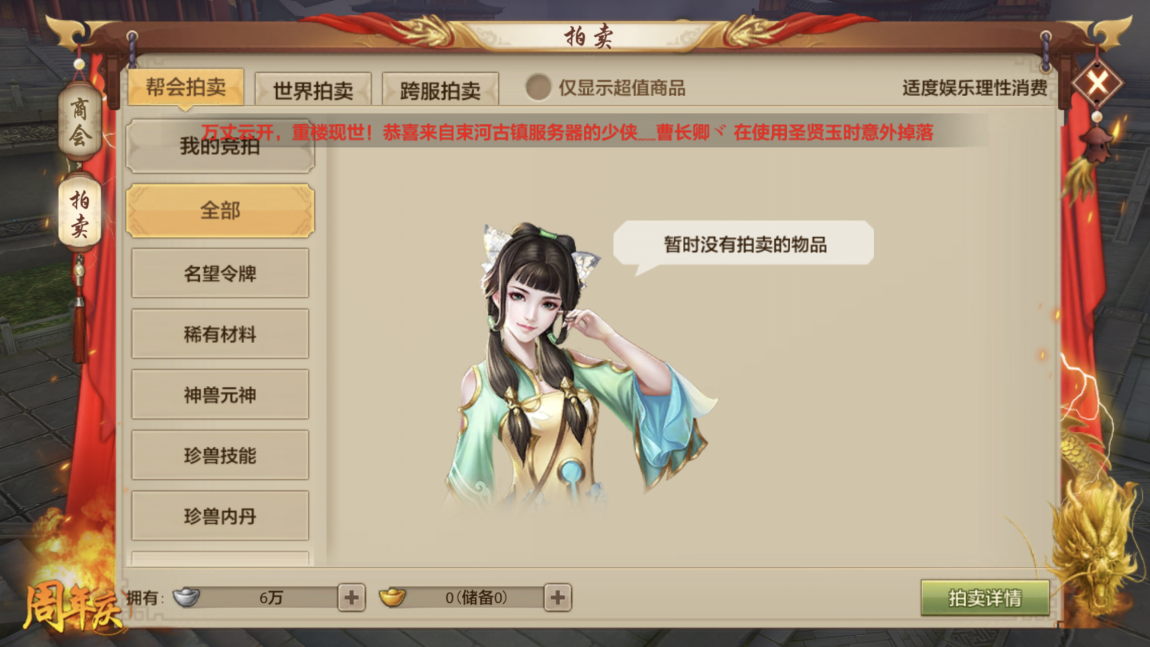The image size is (1150, 647).
Task: Select 稀有材料 category
Action: pyautogui.click(x=220, y=335)
